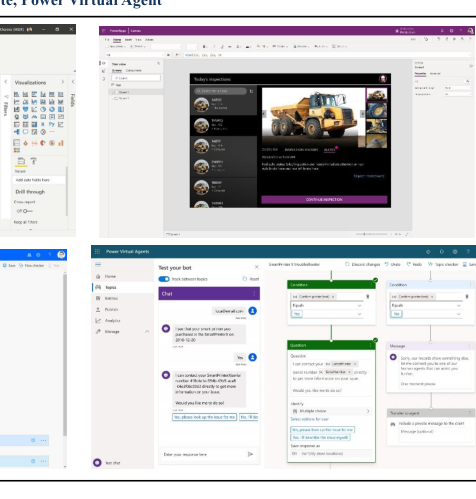Show previous truck photo arrow in Power Apps canvas
The height and width of the screenshot is (499, 476).
(x=264, y=114)
